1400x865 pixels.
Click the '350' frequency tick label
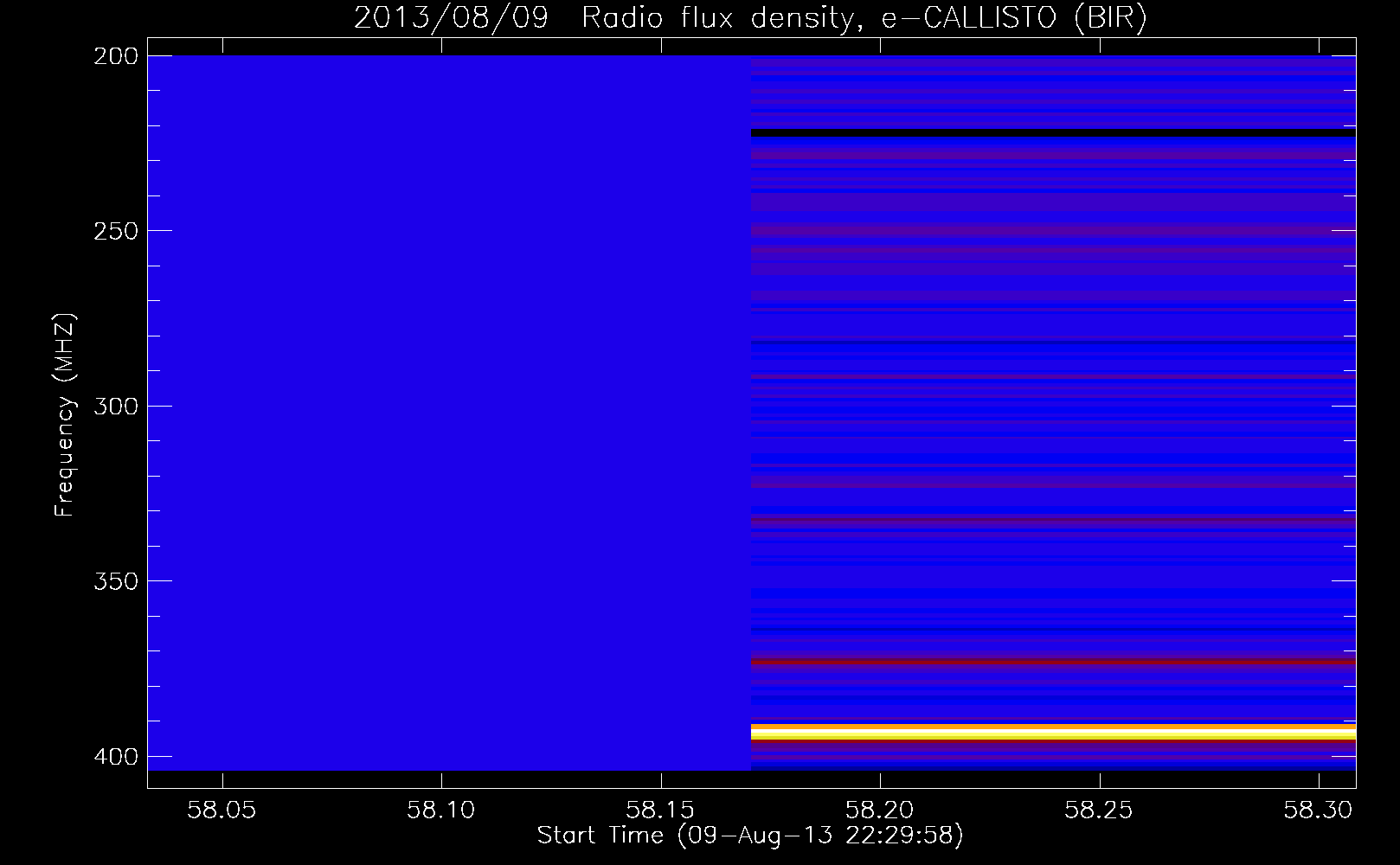click(x=116, y=581)
